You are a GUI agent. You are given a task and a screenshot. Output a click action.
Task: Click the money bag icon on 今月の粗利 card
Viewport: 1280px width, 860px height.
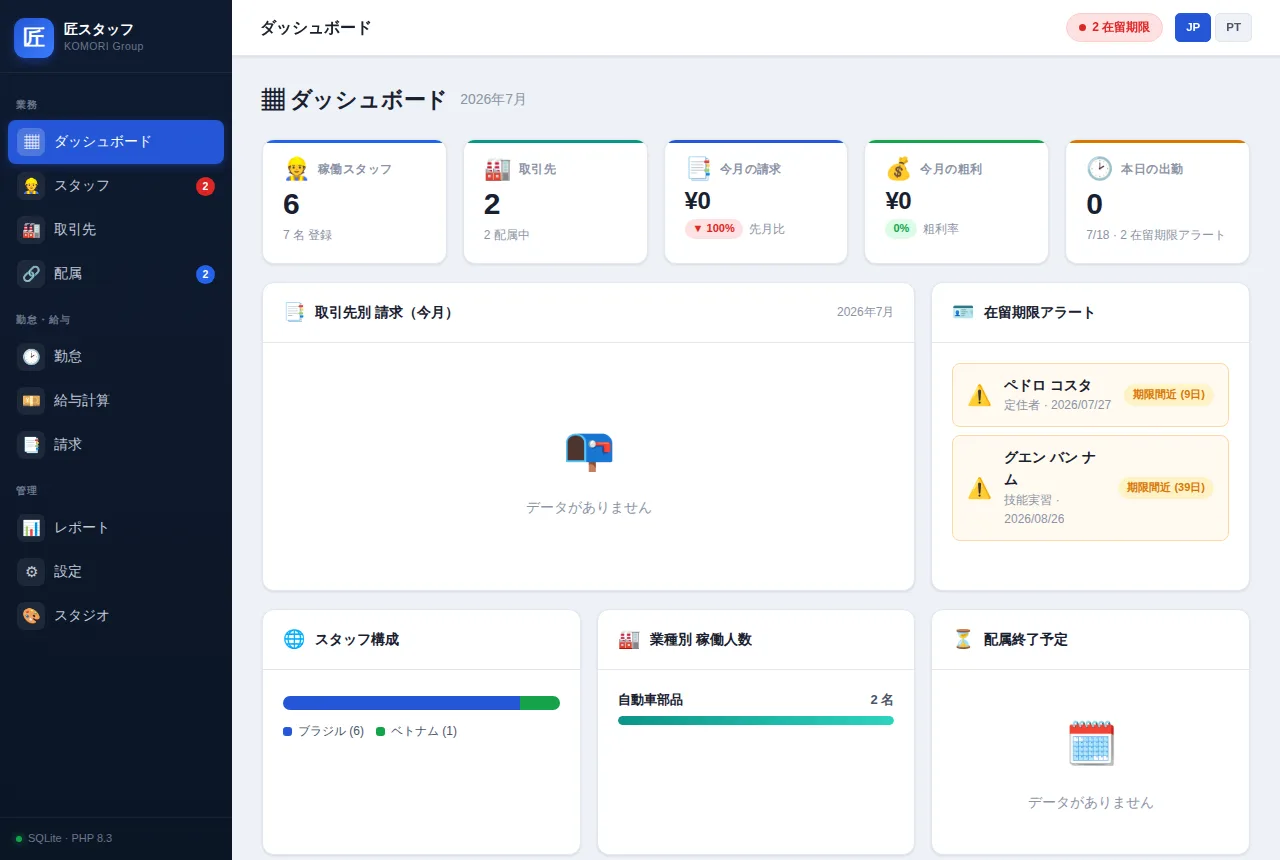[898, 169]
